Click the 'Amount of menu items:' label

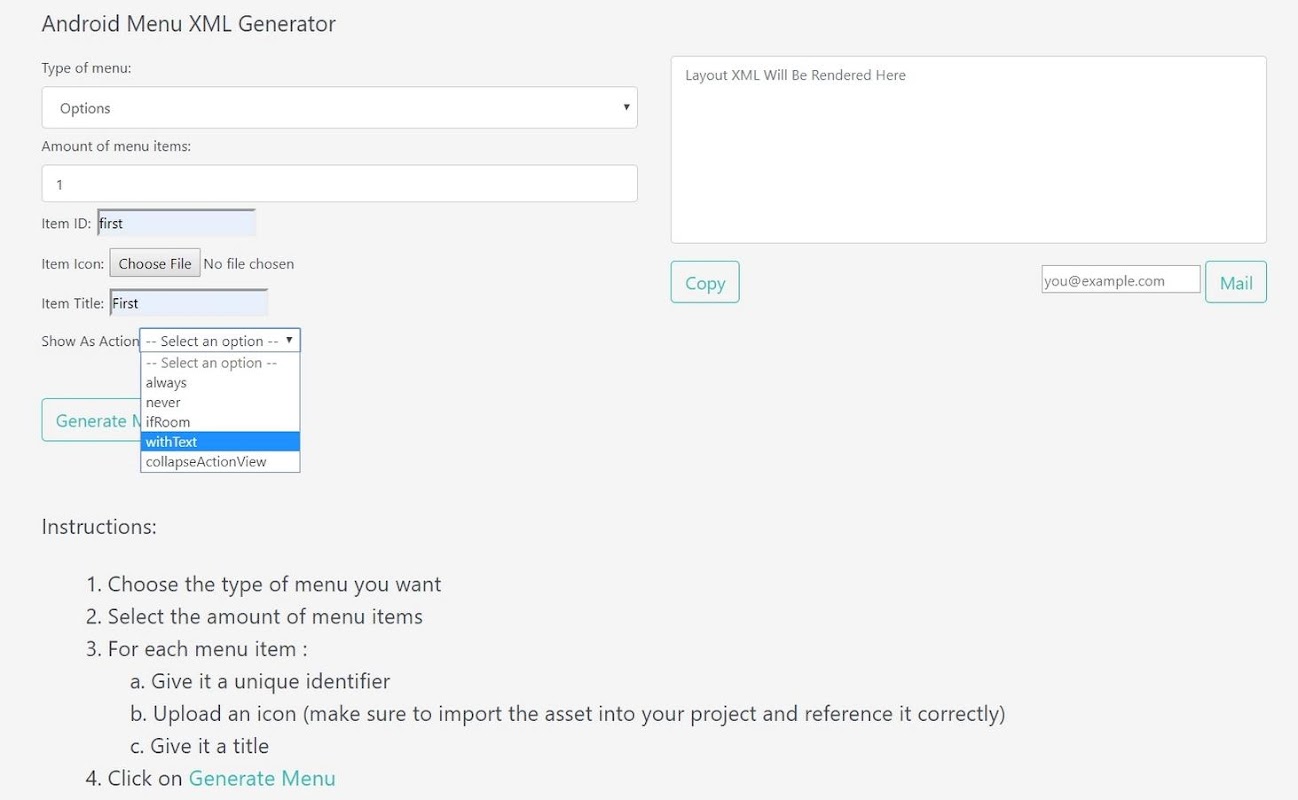click(x=116, y=146)
